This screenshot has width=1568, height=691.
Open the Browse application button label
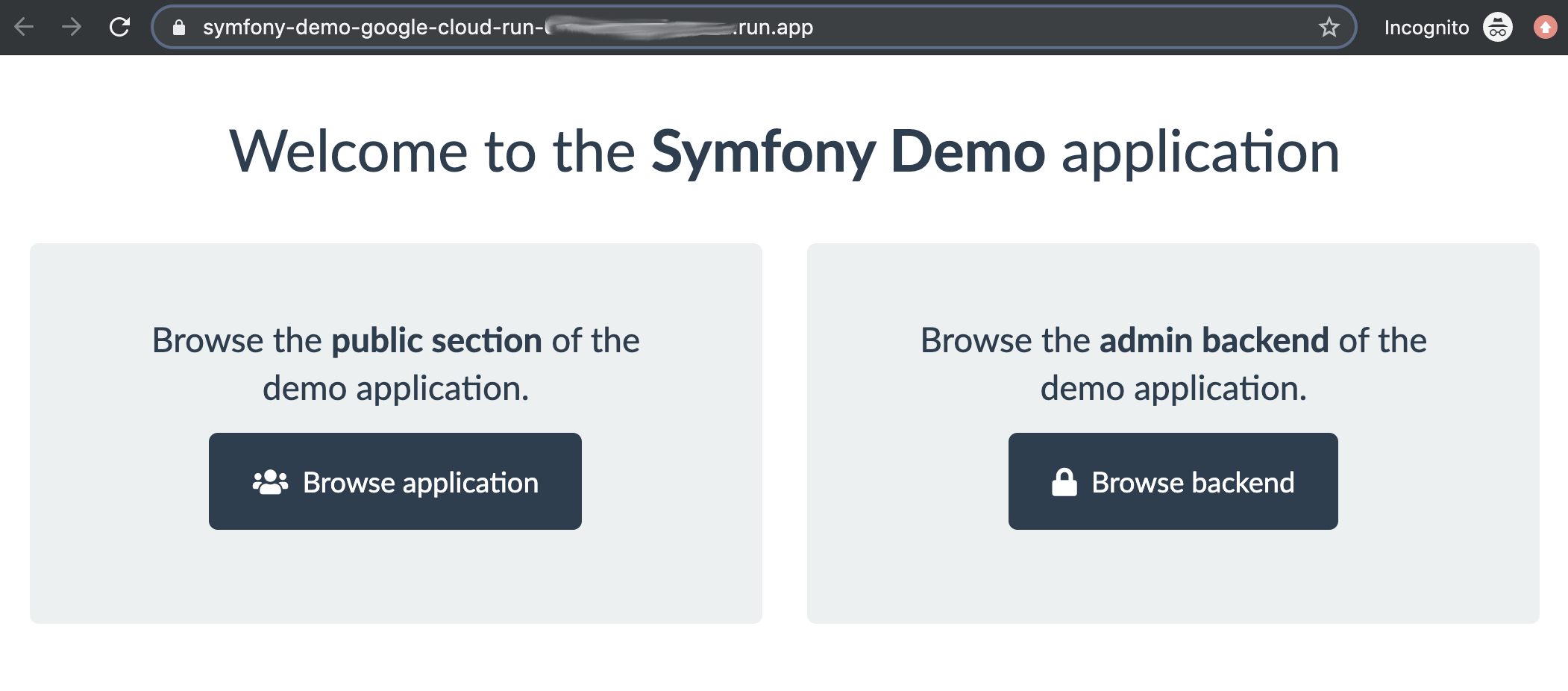pos(420,483)
